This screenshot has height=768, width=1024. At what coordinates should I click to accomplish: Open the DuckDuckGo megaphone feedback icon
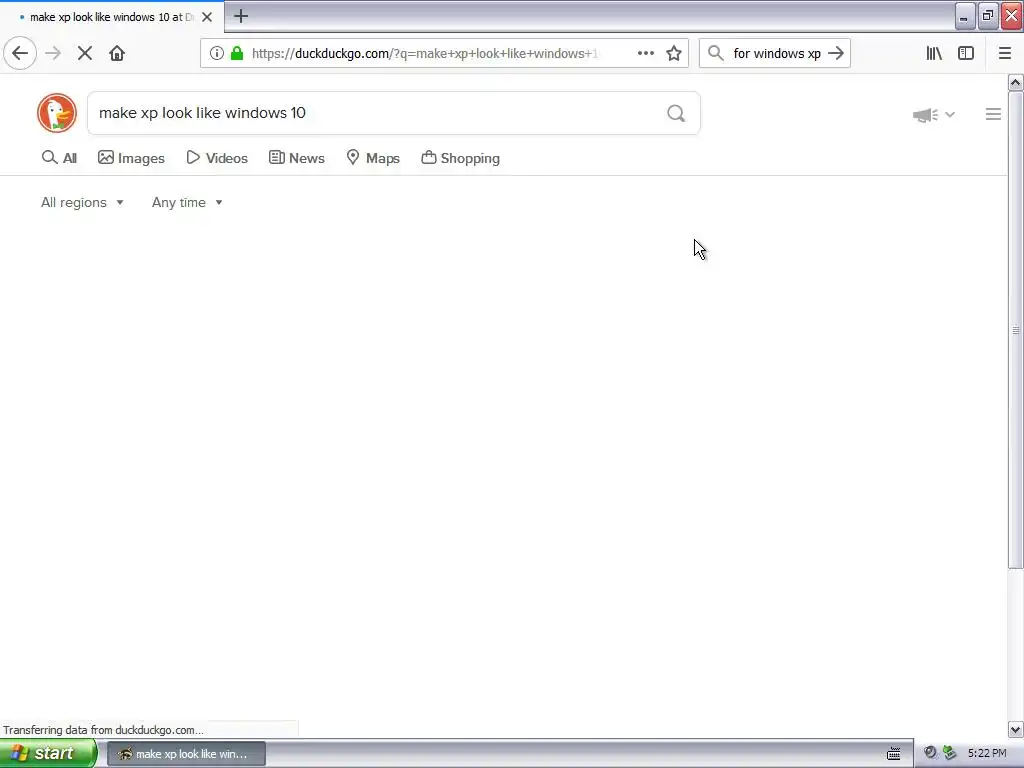pos(925,115)
